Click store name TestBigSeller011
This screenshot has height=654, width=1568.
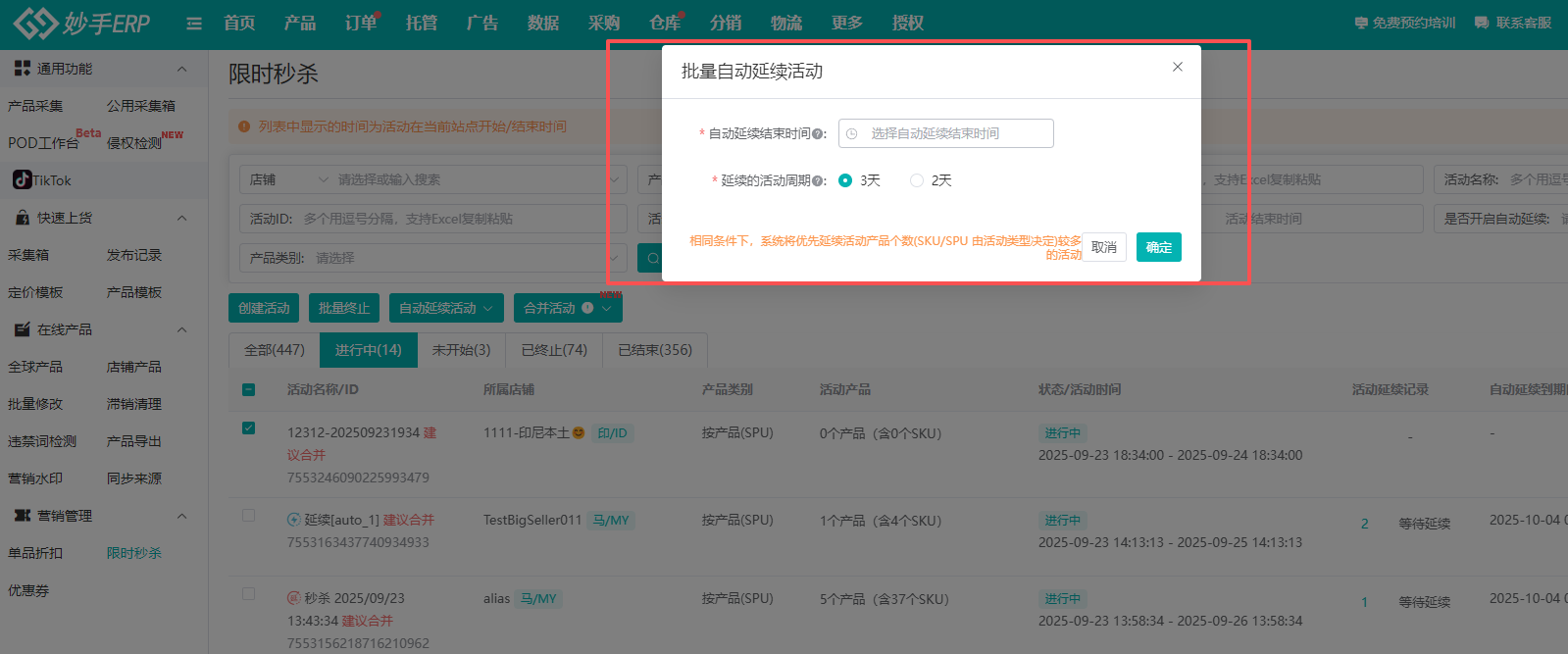click(532, 520)
